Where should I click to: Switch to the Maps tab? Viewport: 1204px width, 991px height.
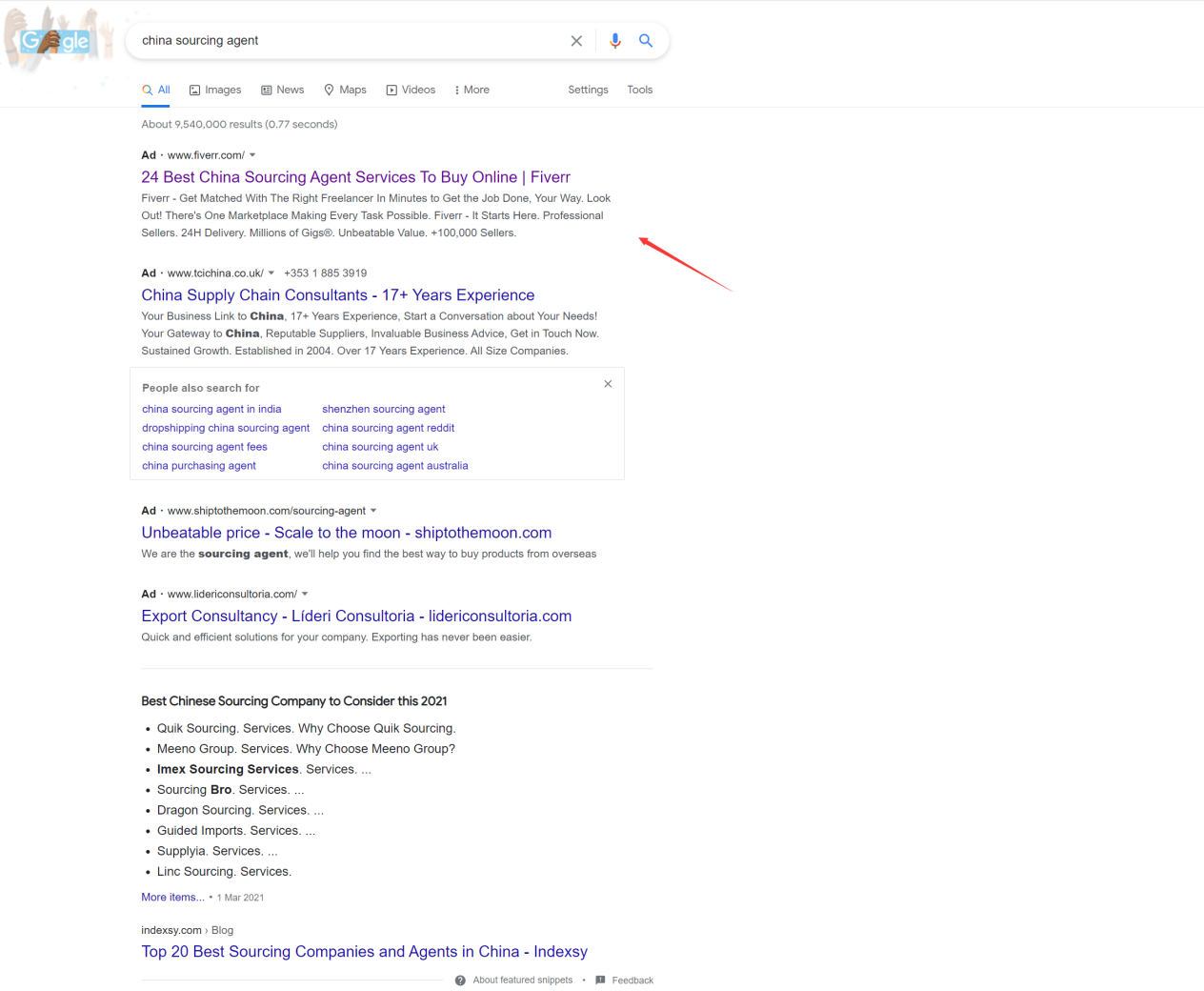pyautogui.click(x=345, y=90)
